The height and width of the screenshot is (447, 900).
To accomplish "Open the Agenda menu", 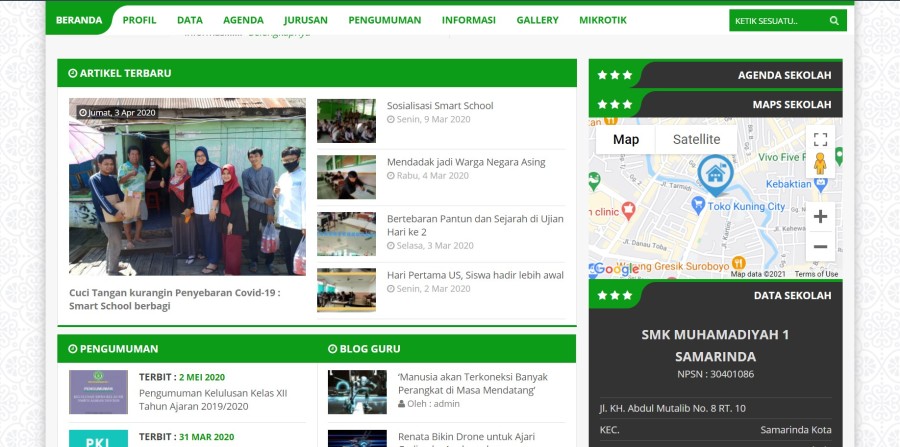I will point(243,20).
